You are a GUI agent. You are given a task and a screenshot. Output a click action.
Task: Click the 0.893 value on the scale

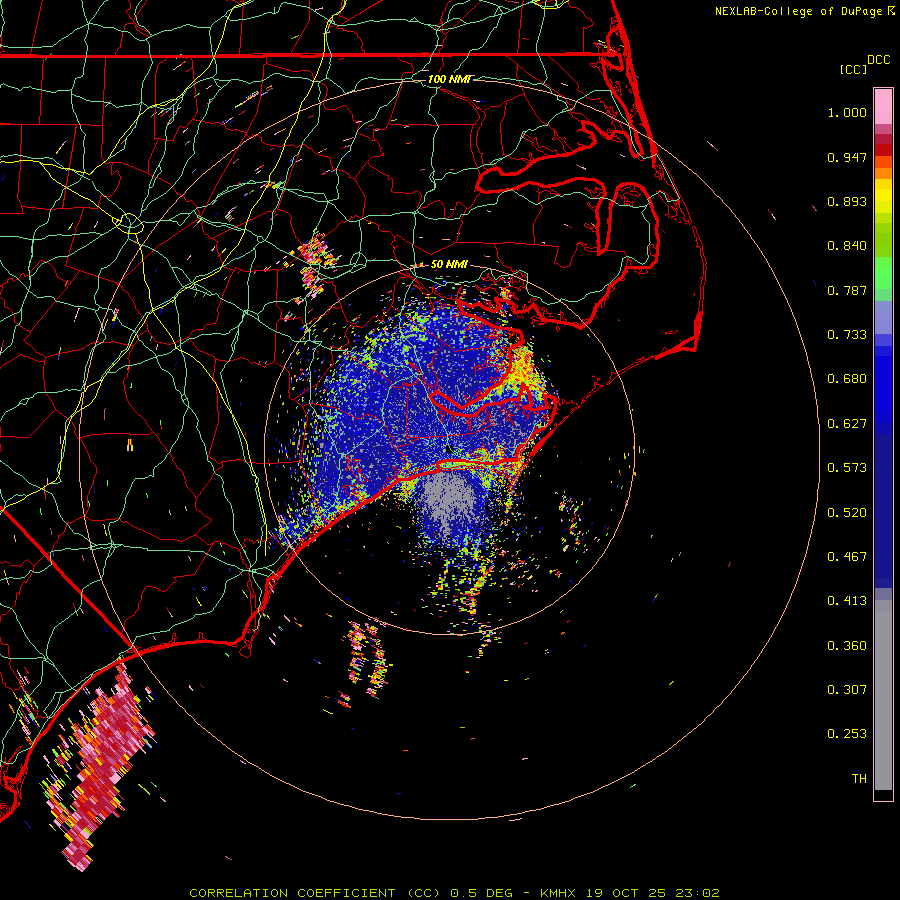847,201
